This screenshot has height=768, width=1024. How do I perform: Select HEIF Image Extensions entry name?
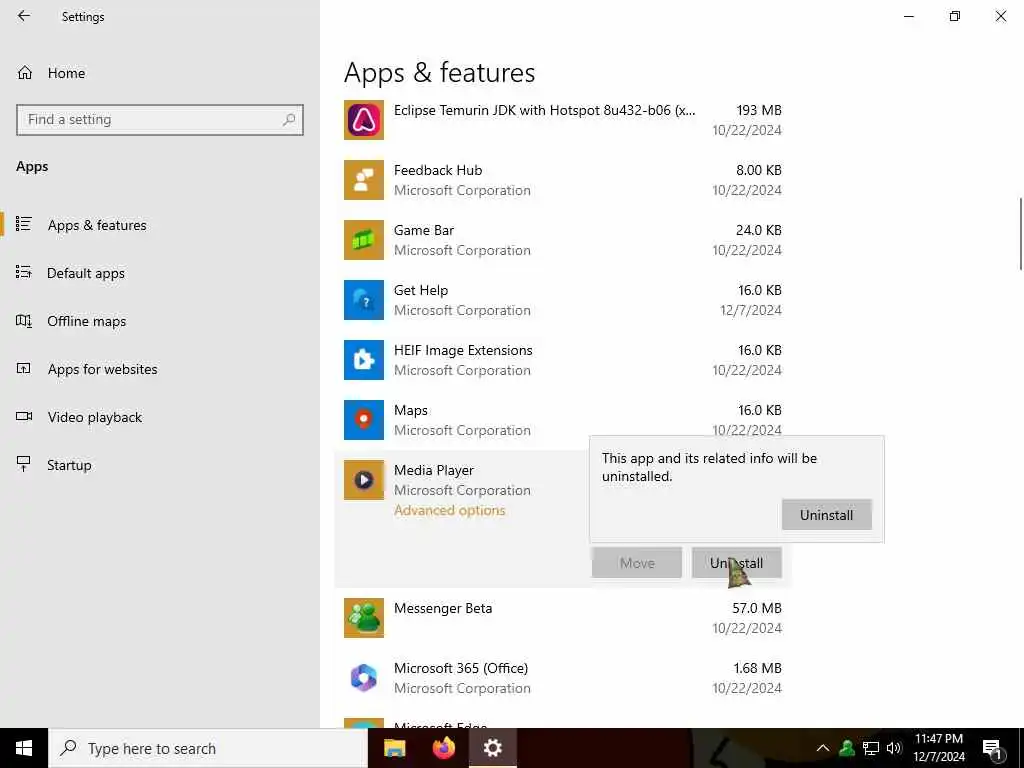tap(463, 351)
